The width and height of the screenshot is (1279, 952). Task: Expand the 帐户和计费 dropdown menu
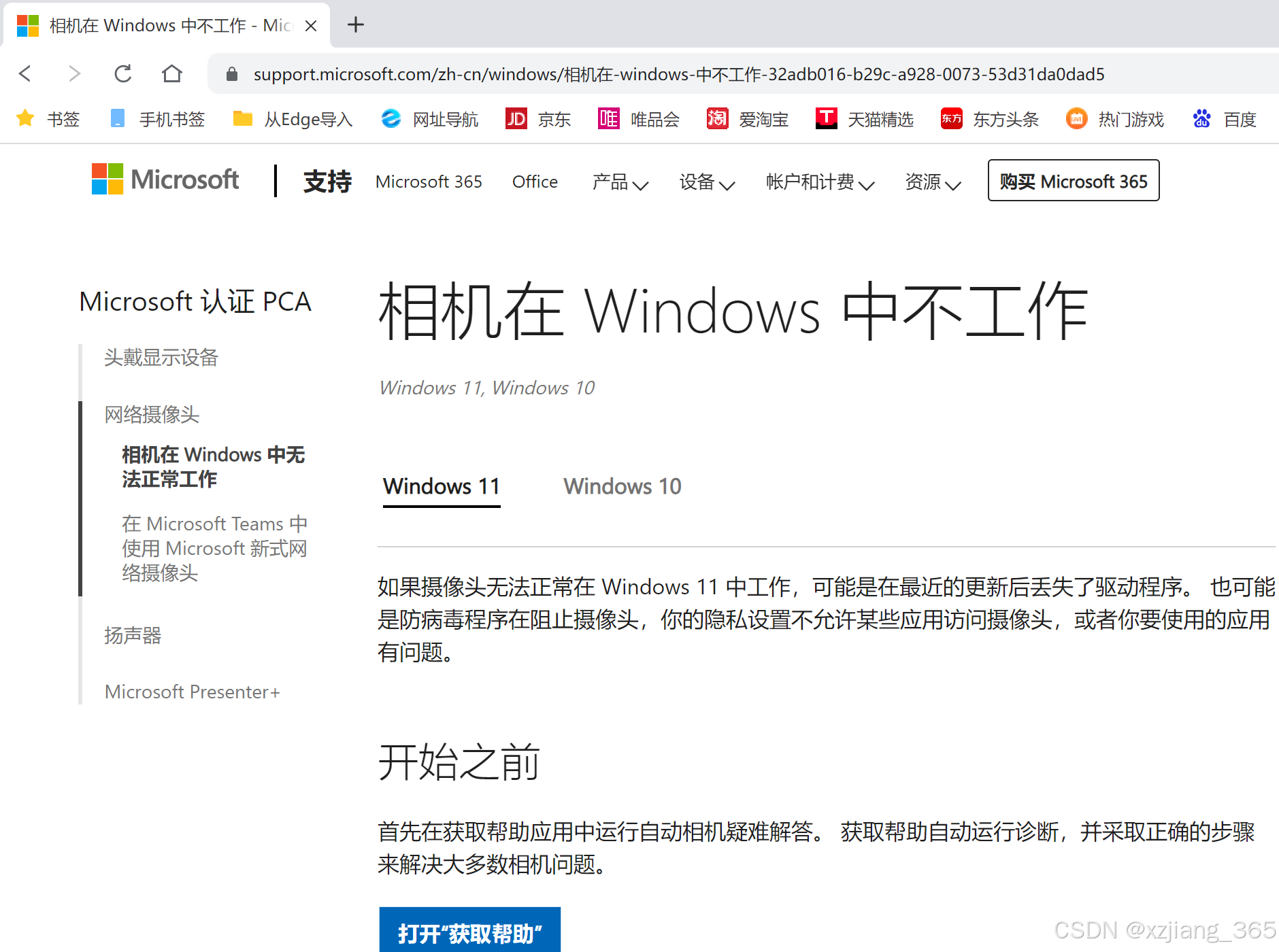click(820, 182)
